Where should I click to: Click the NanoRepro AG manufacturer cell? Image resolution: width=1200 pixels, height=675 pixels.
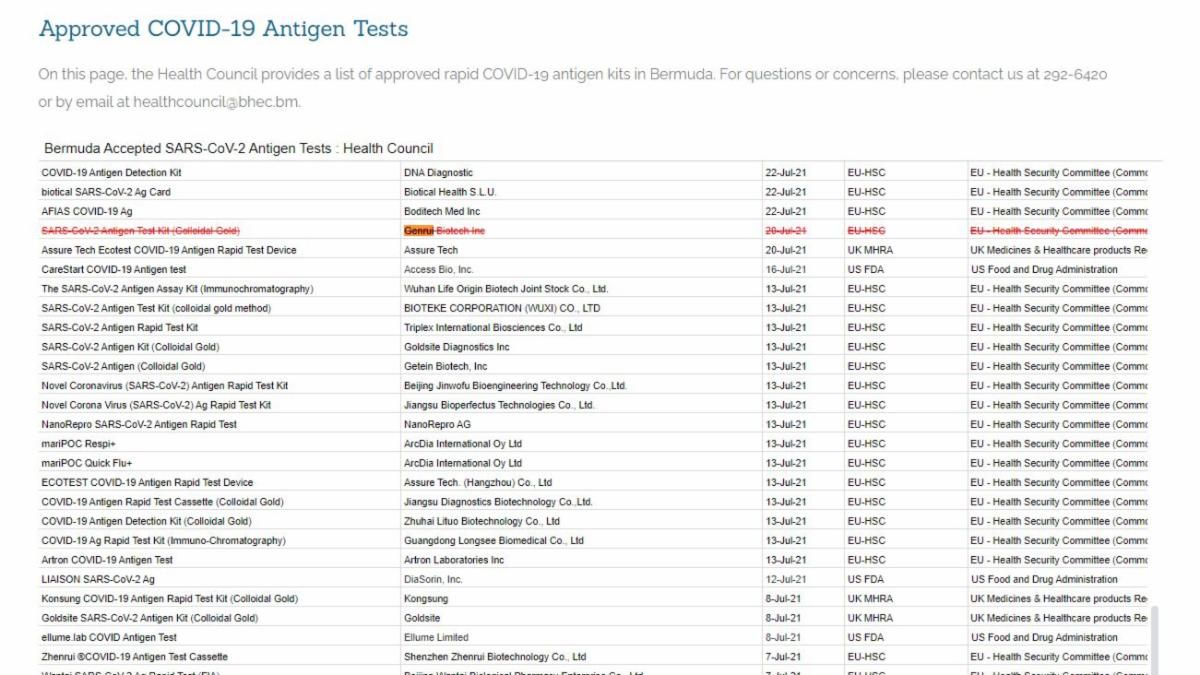click(x=437, y=425)
